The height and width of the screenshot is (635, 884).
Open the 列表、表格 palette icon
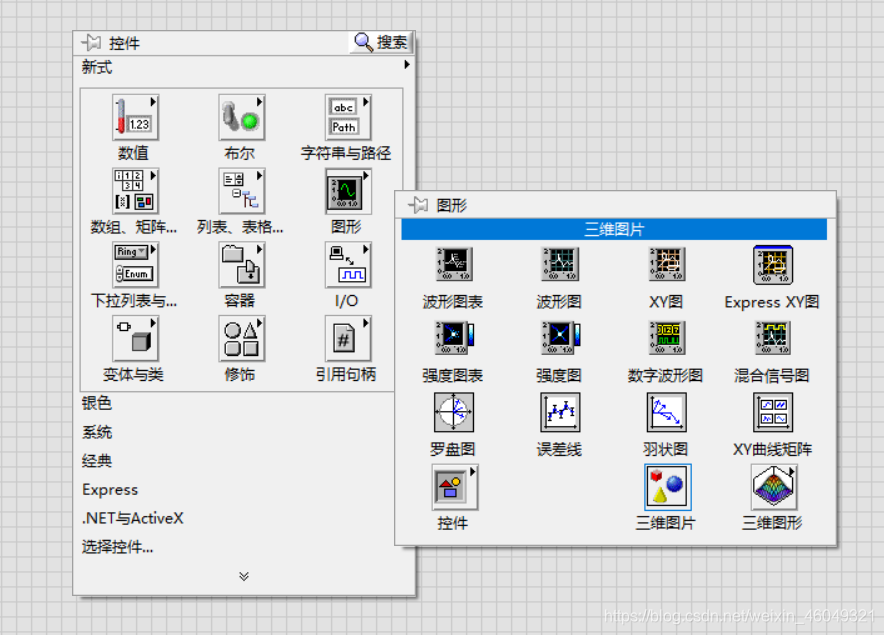242,191
